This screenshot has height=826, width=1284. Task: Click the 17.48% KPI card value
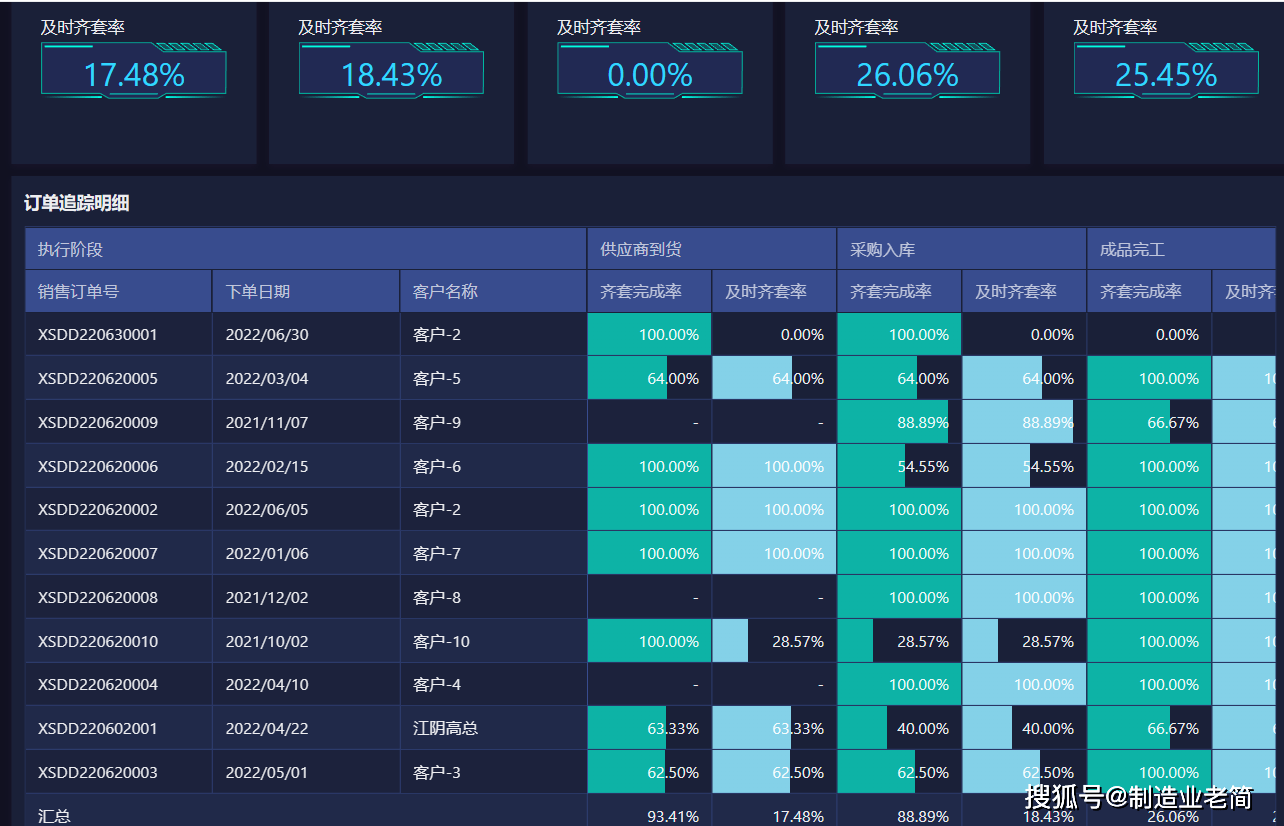[x=134, y=75]
